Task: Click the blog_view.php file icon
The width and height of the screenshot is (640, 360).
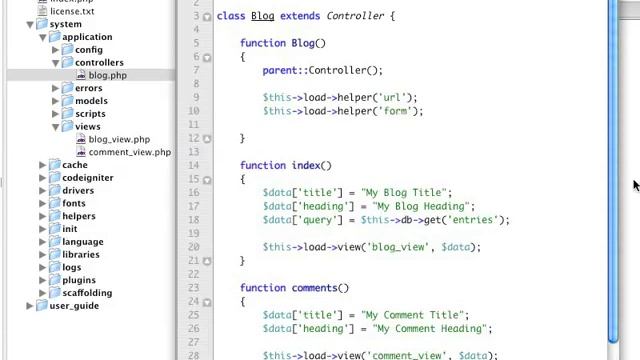Action: click(81, 139)
